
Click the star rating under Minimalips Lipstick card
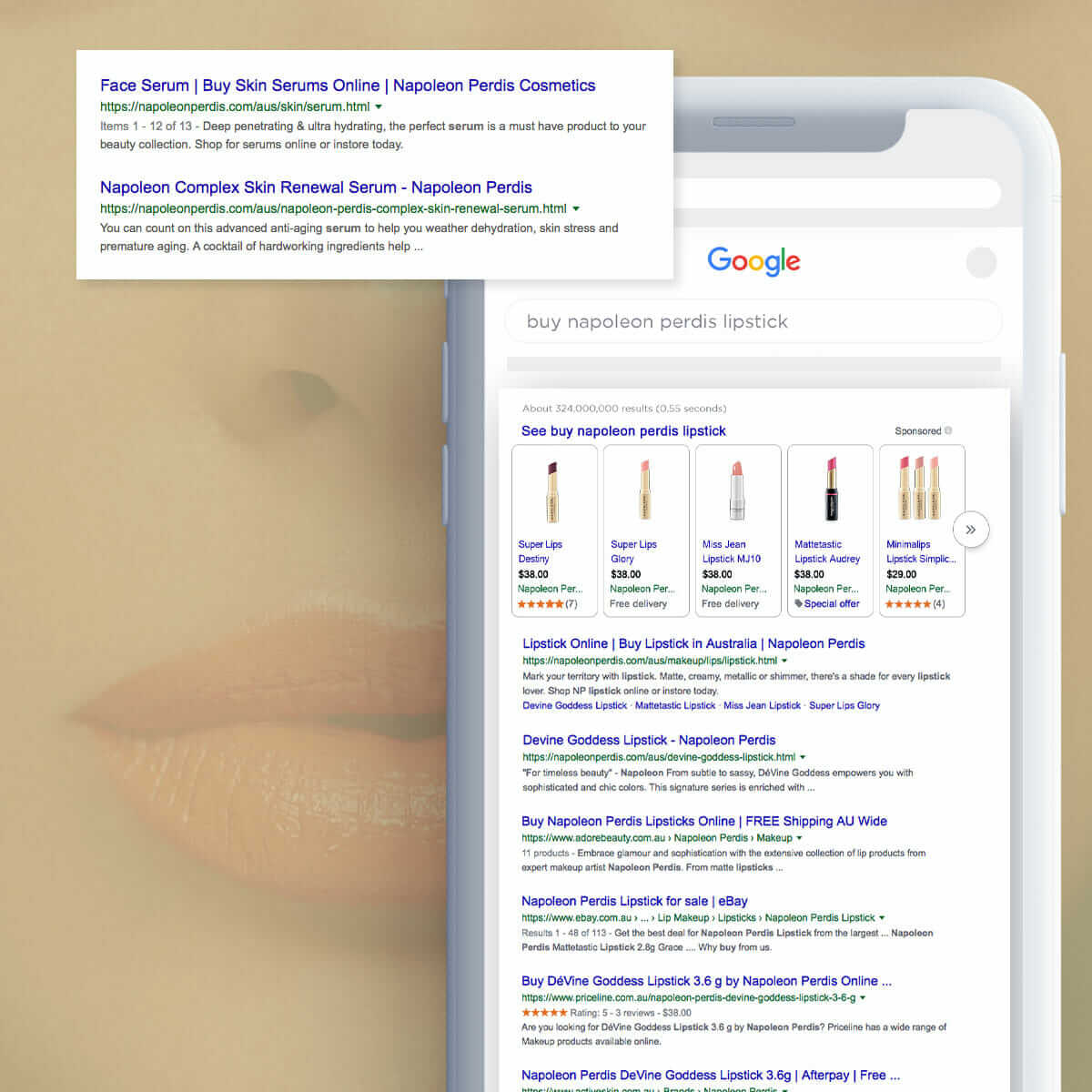tap(908, 603)
